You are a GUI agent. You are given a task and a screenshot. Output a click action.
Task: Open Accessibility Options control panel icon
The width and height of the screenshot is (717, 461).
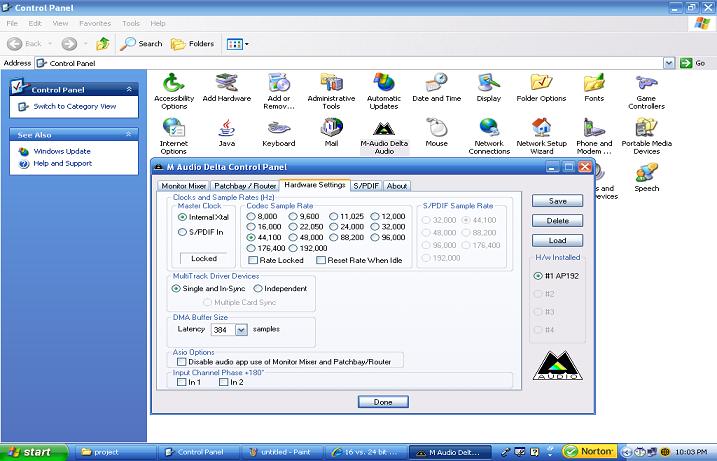(174, 91)
